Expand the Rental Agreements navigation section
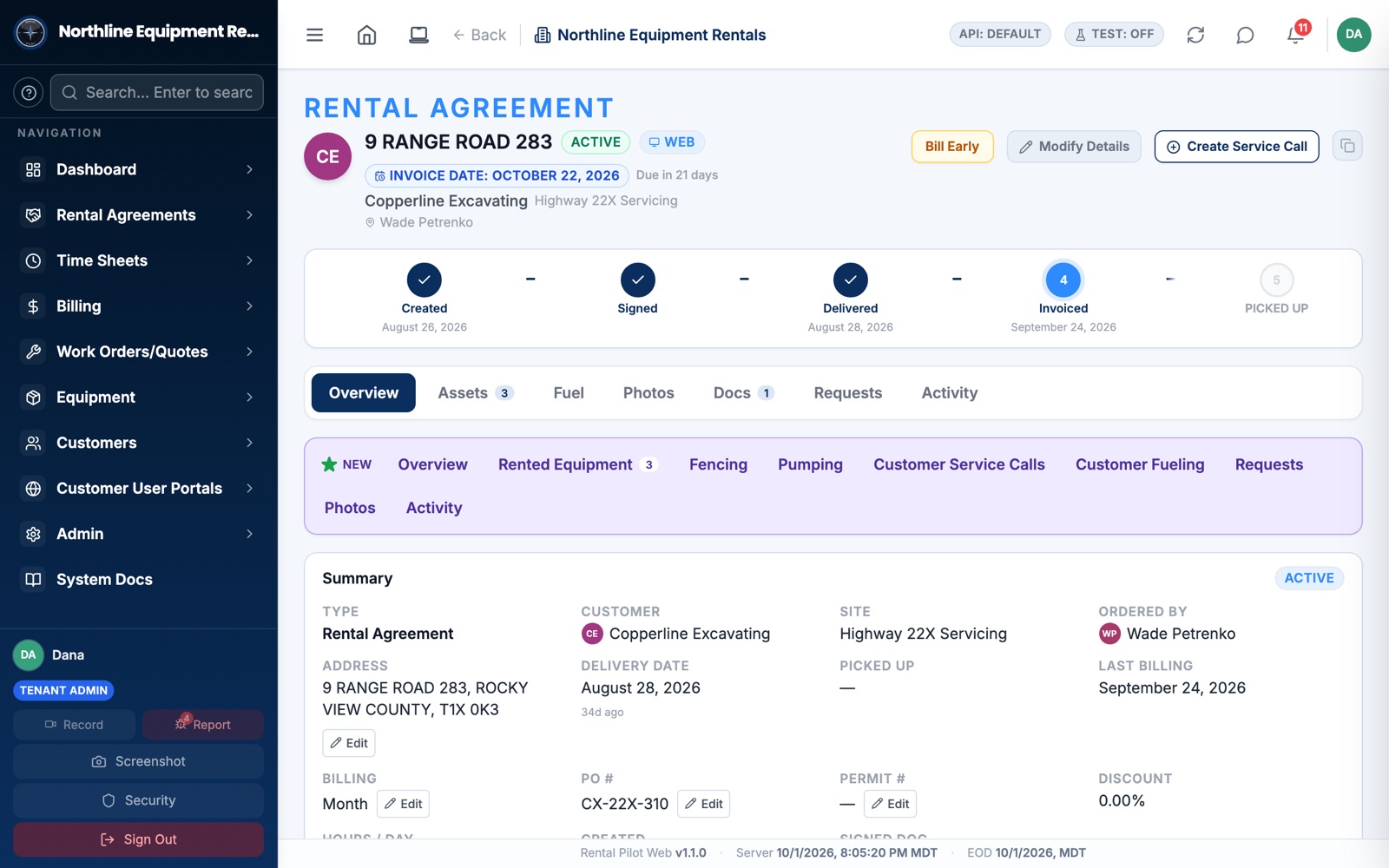This screenshot has height=868, width=1389. tap(139, 215)
